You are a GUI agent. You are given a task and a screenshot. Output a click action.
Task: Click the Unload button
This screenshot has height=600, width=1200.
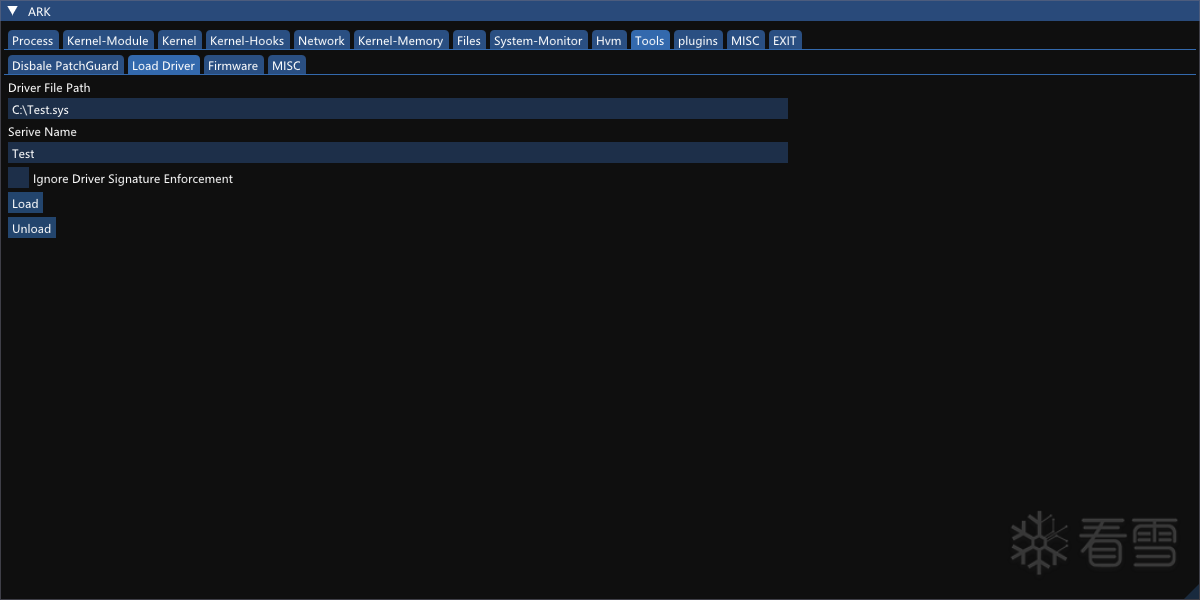click(x=31, y=228)
